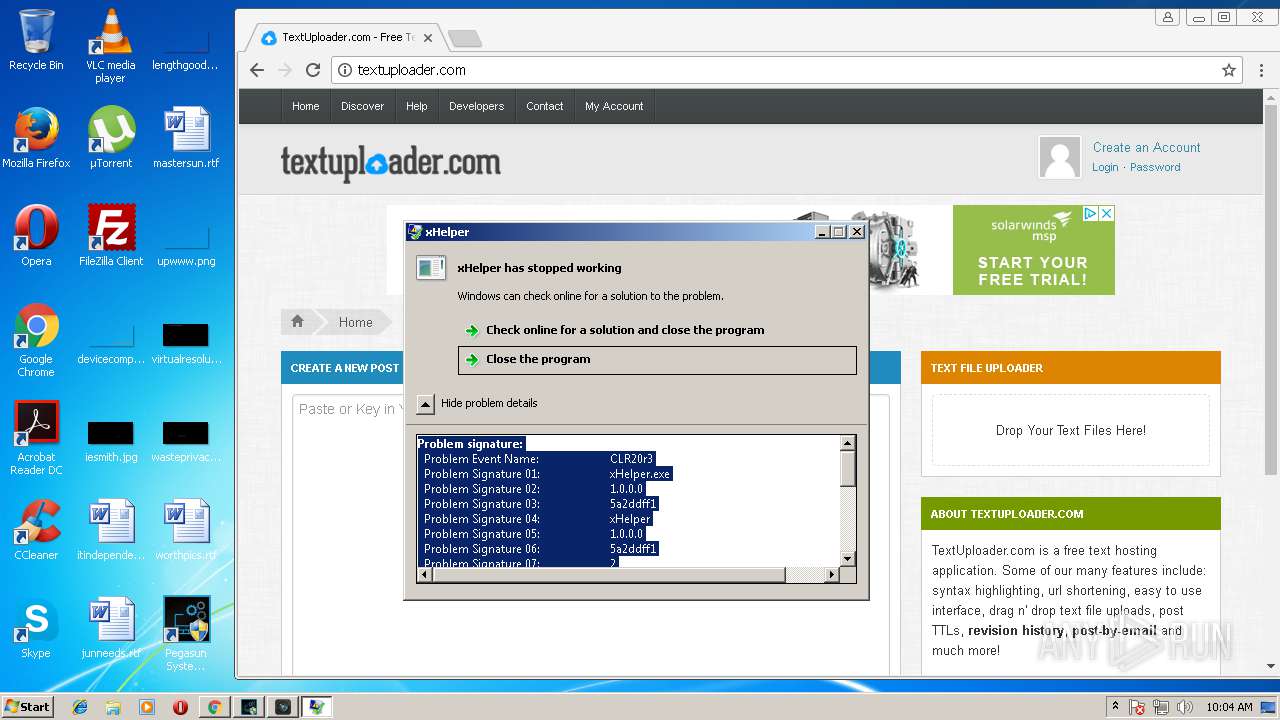Click the Windows Start button
The width and height of the screenshot is (1280, 720).
(x=28, y=707)
